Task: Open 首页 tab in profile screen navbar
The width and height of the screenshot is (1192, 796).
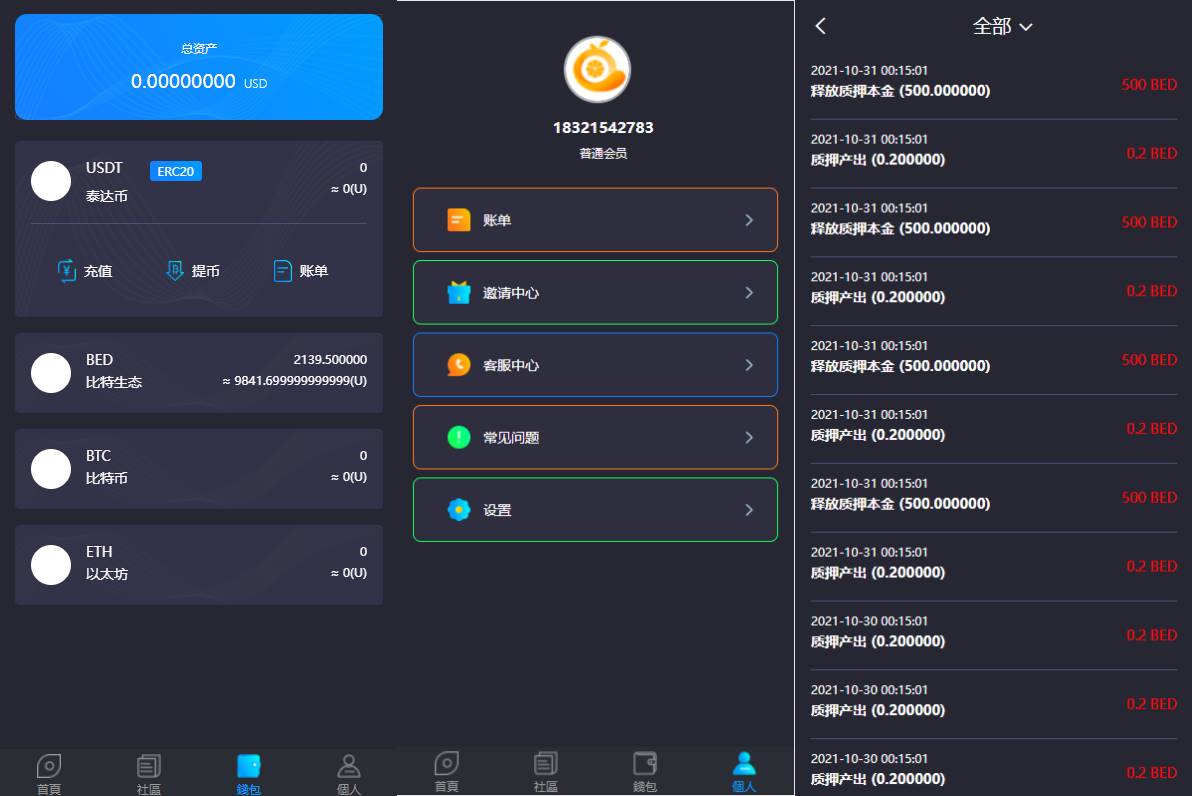Action: point(446,771)
